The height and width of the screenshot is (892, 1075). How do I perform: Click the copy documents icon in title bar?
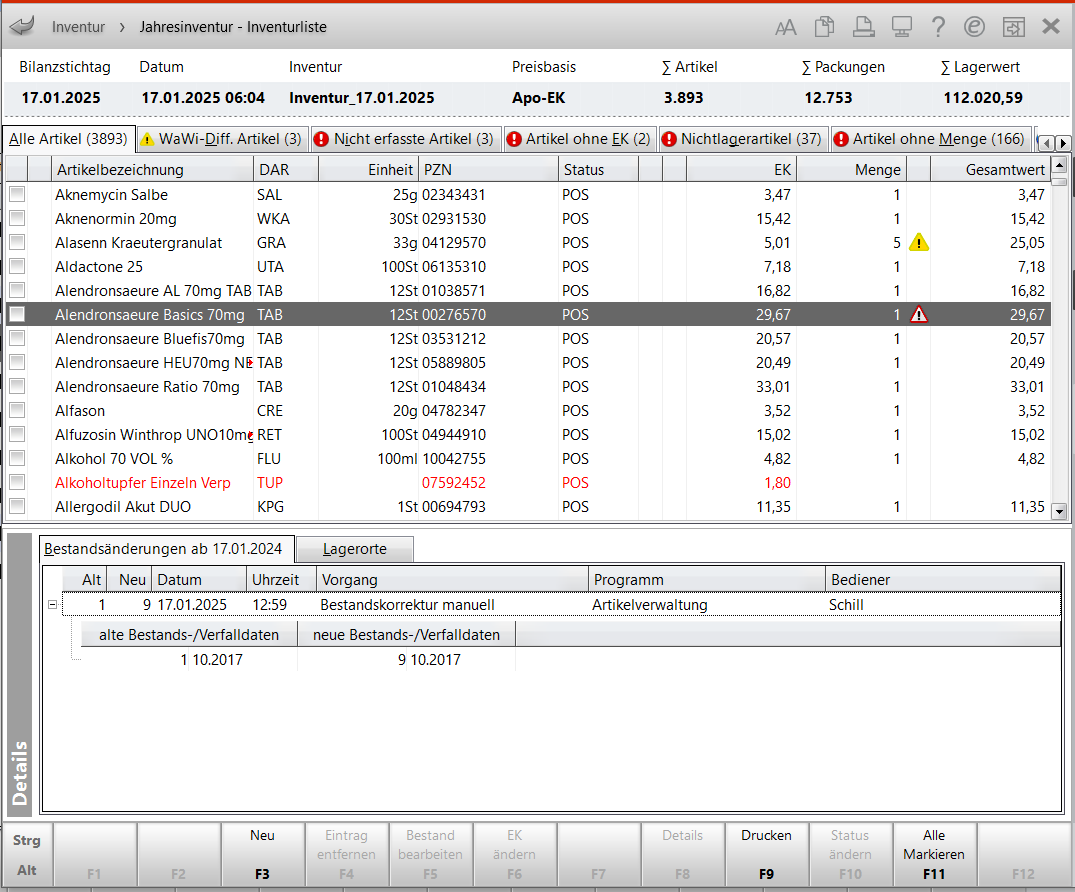[x=824, y=27]
